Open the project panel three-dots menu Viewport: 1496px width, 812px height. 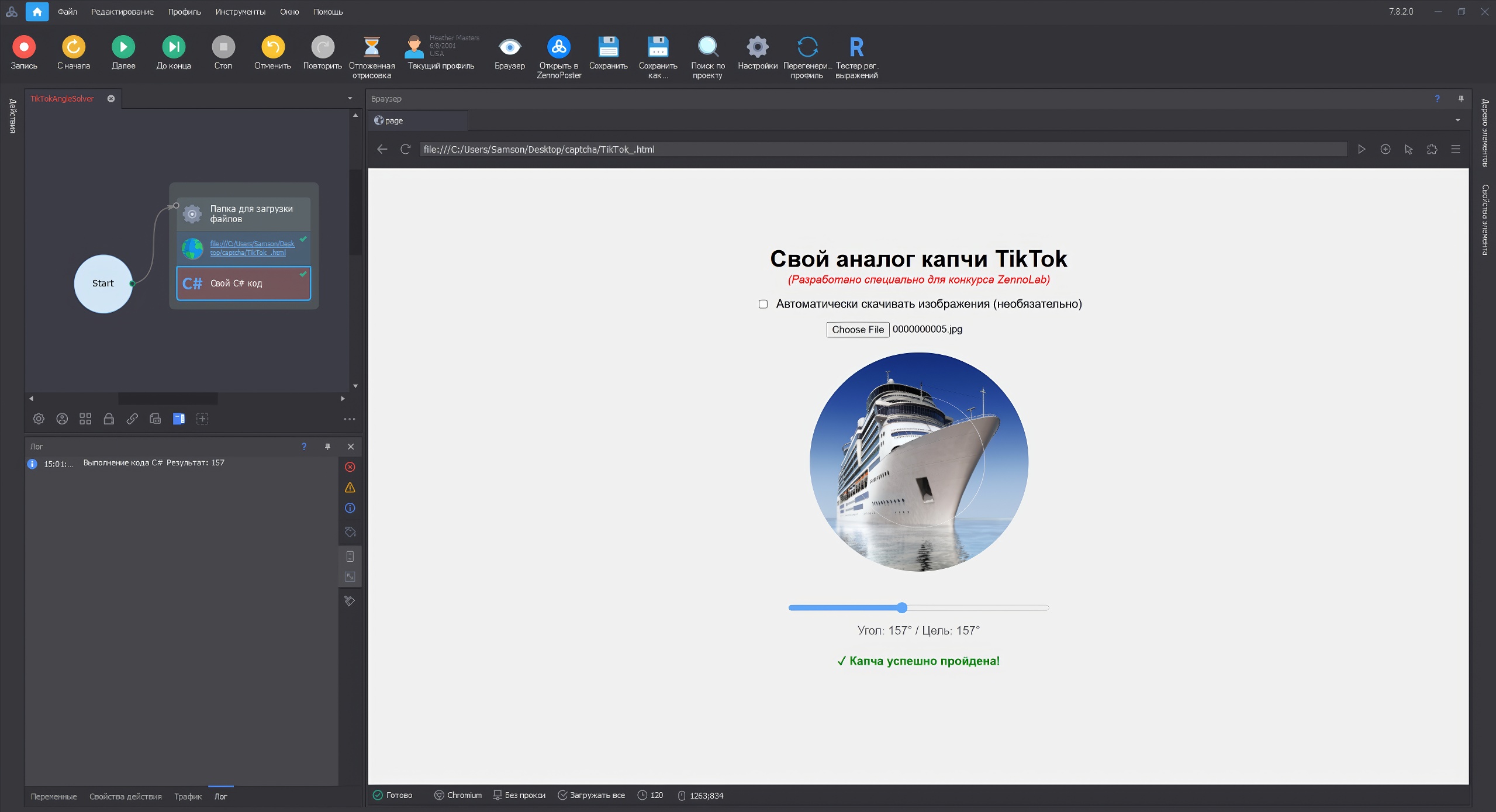(350, 419)
